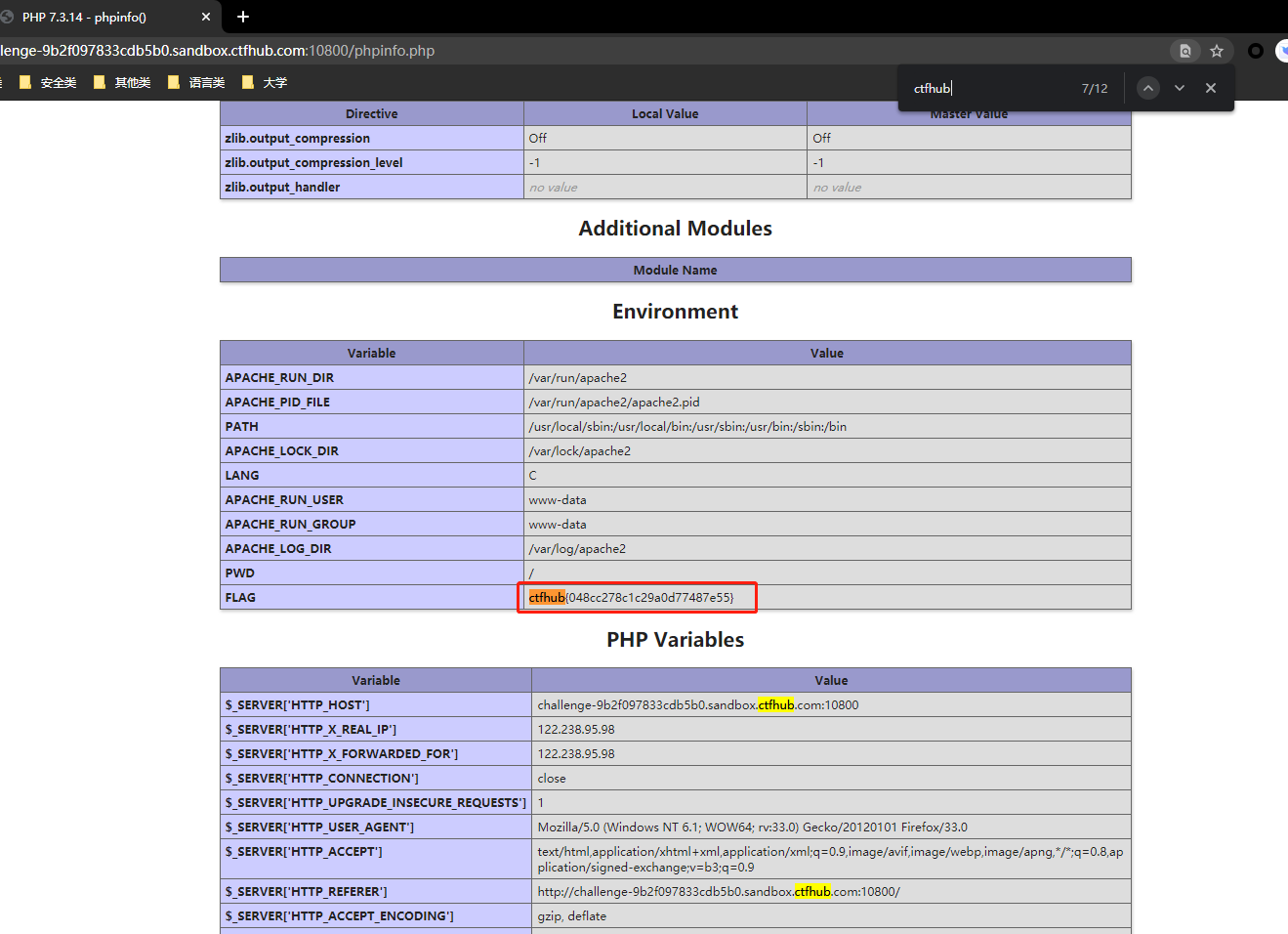Click the /var/lock/apache2 value
1288x934 pixels.
(x=580, y=450)
